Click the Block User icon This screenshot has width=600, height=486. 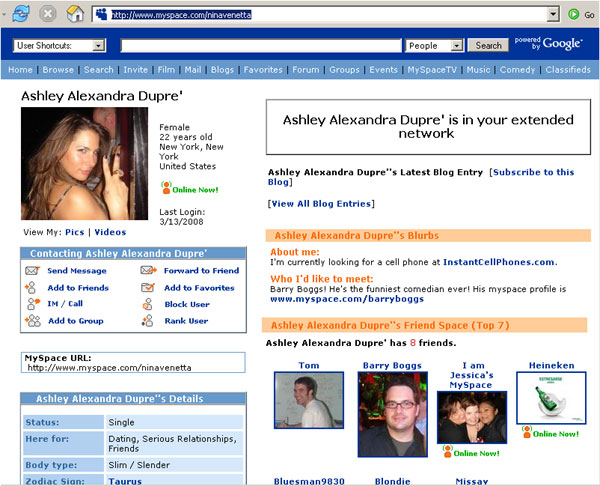pos(147,304)
